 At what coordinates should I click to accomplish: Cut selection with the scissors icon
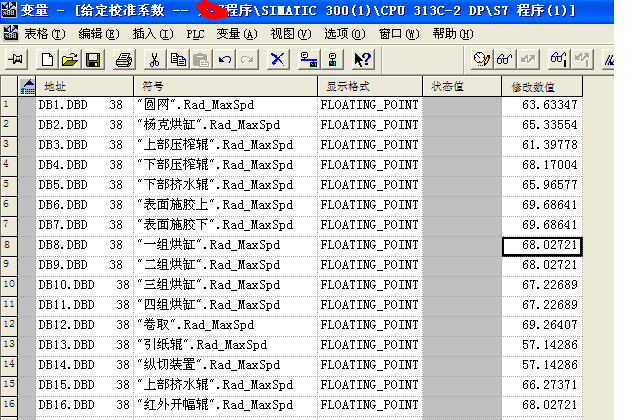[x=154, y=60]
